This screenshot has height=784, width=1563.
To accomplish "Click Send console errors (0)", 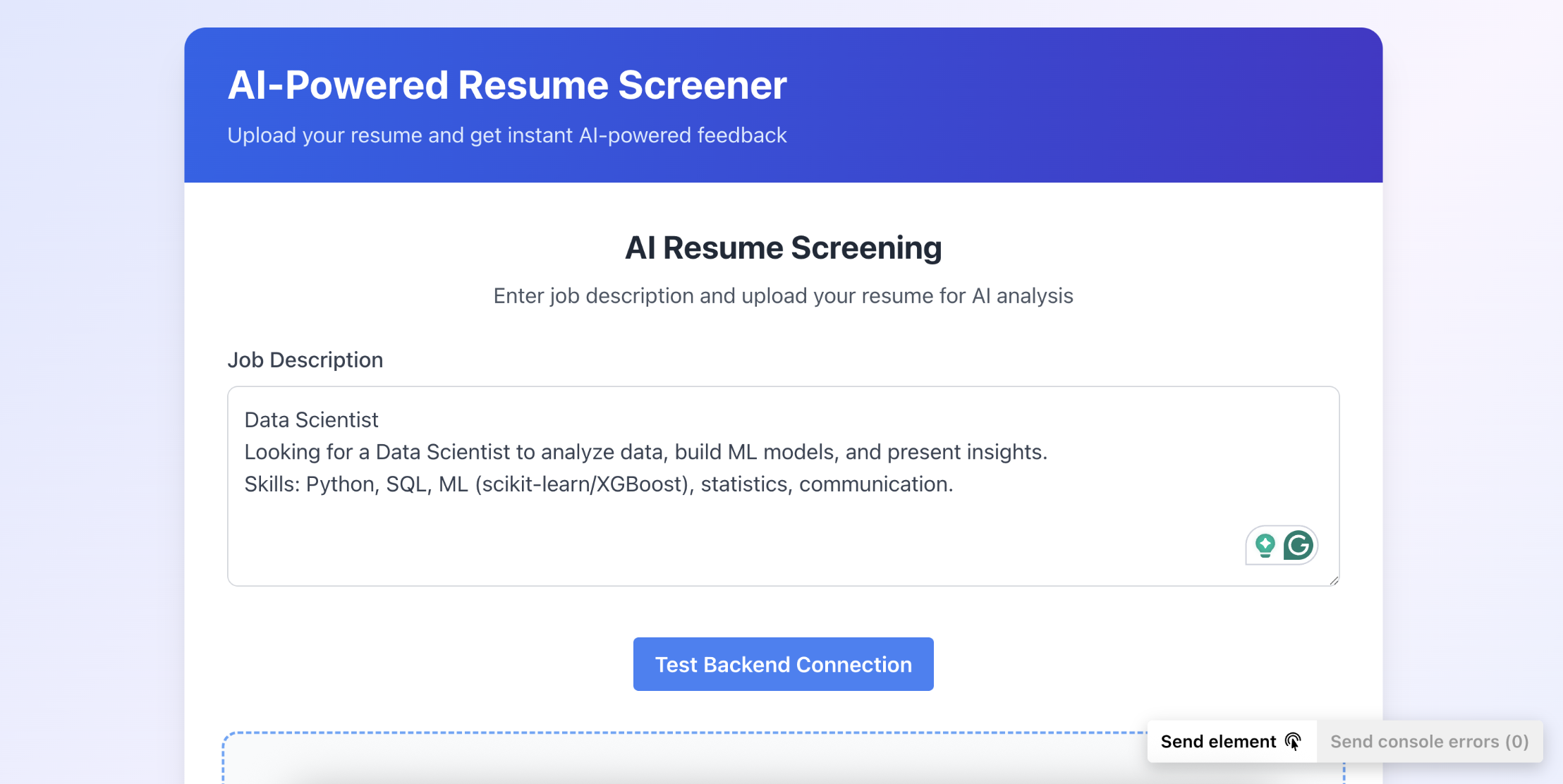I will (x=1429, y=742).
